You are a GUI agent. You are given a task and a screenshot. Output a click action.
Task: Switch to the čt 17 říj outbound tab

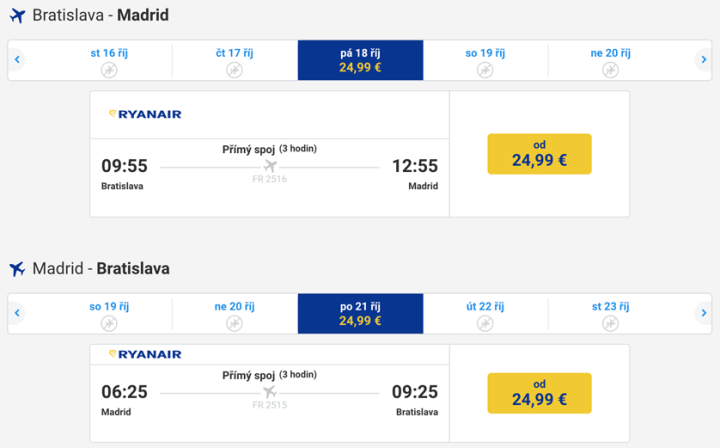pyautogui.click(x=234, y=60)
